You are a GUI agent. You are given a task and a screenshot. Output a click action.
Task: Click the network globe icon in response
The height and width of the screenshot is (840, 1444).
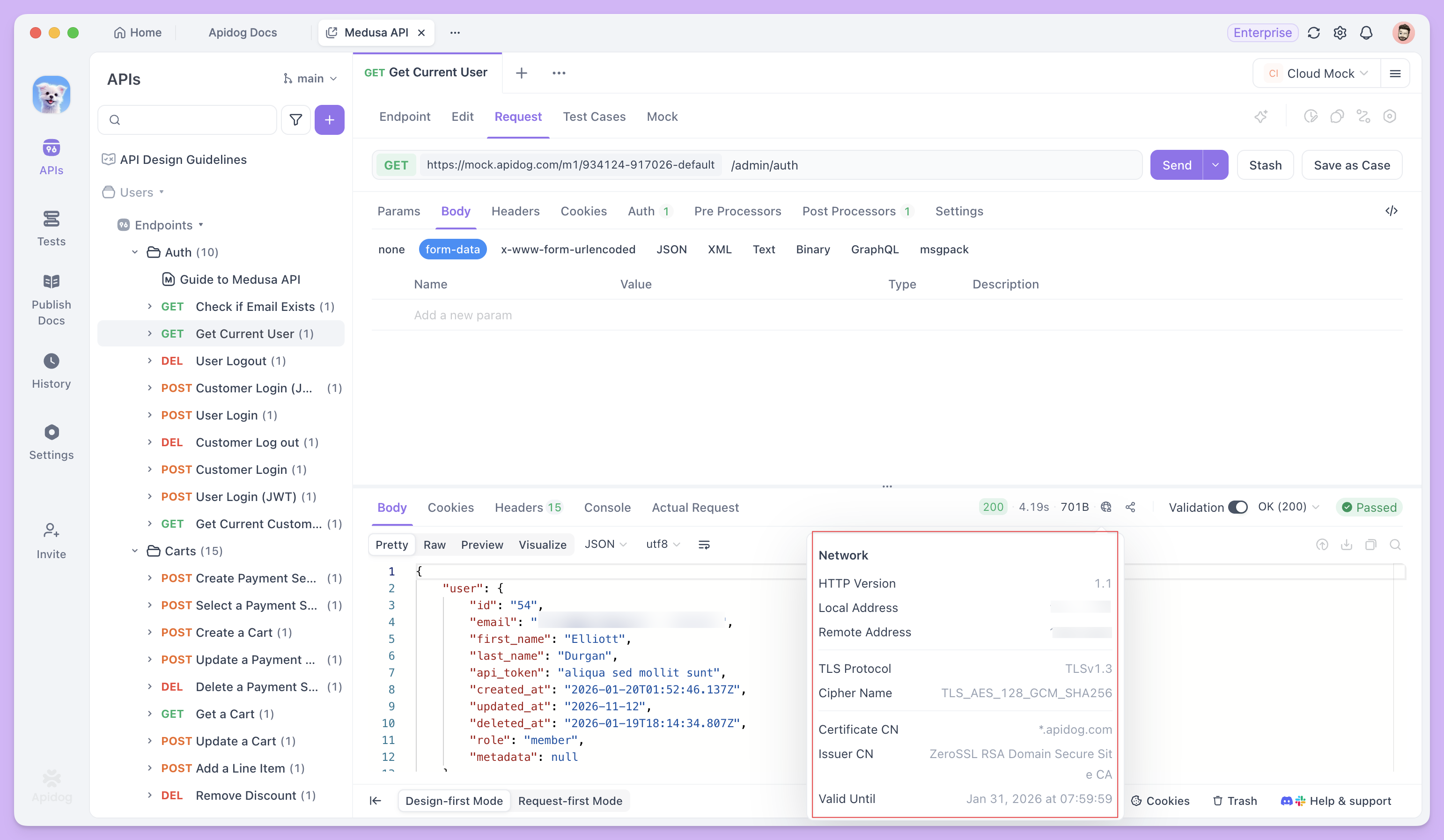pyautogui.click(x=1106, y=507)
